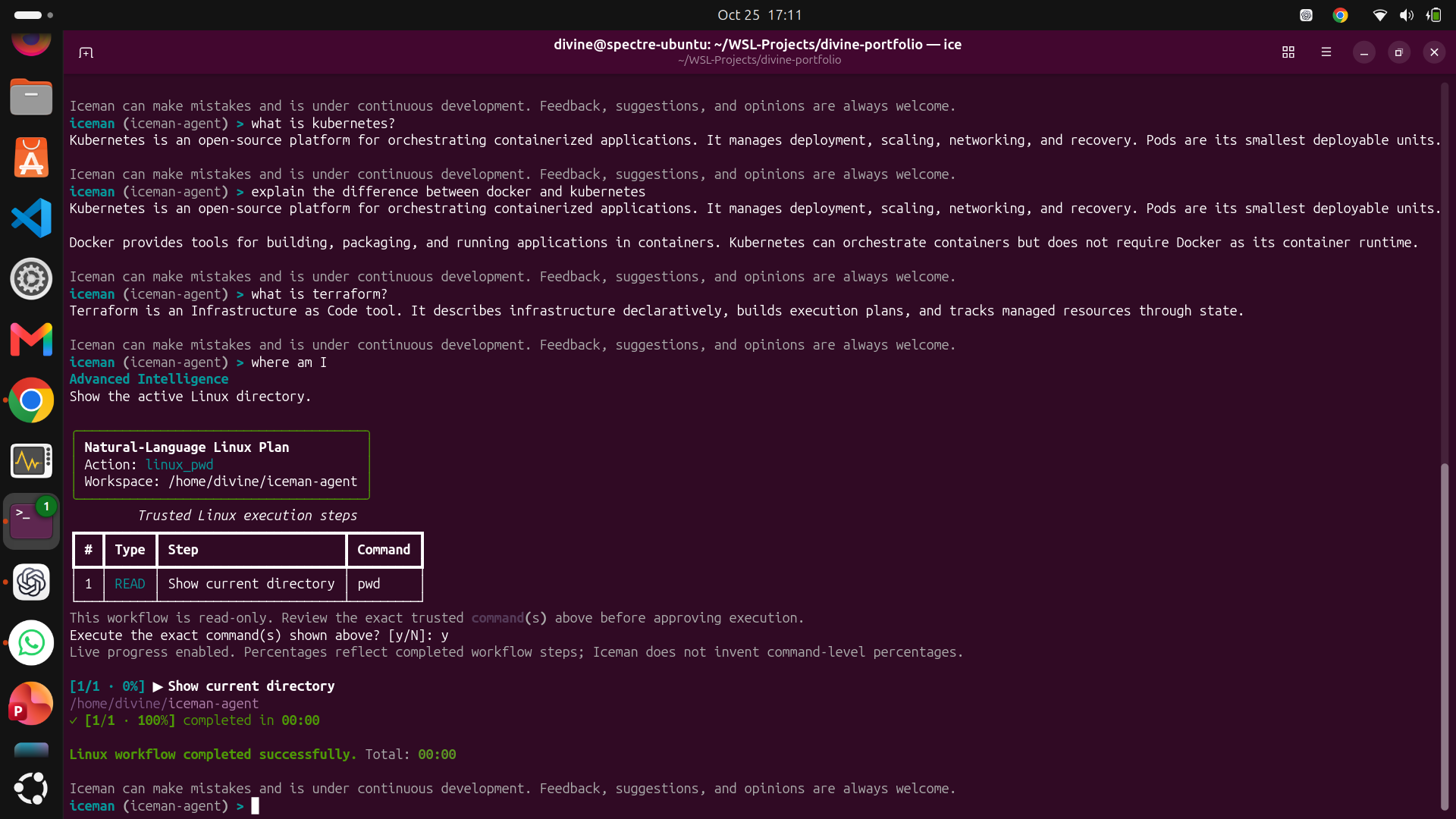Click '/home/divine/iceman-agent' output line

click(164, 704)
